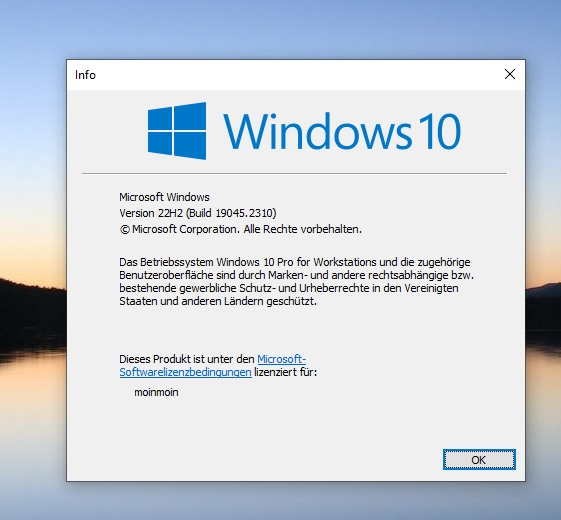Click the OK button
The width and height of the screenshot is (561, 520).
(479, 460)
